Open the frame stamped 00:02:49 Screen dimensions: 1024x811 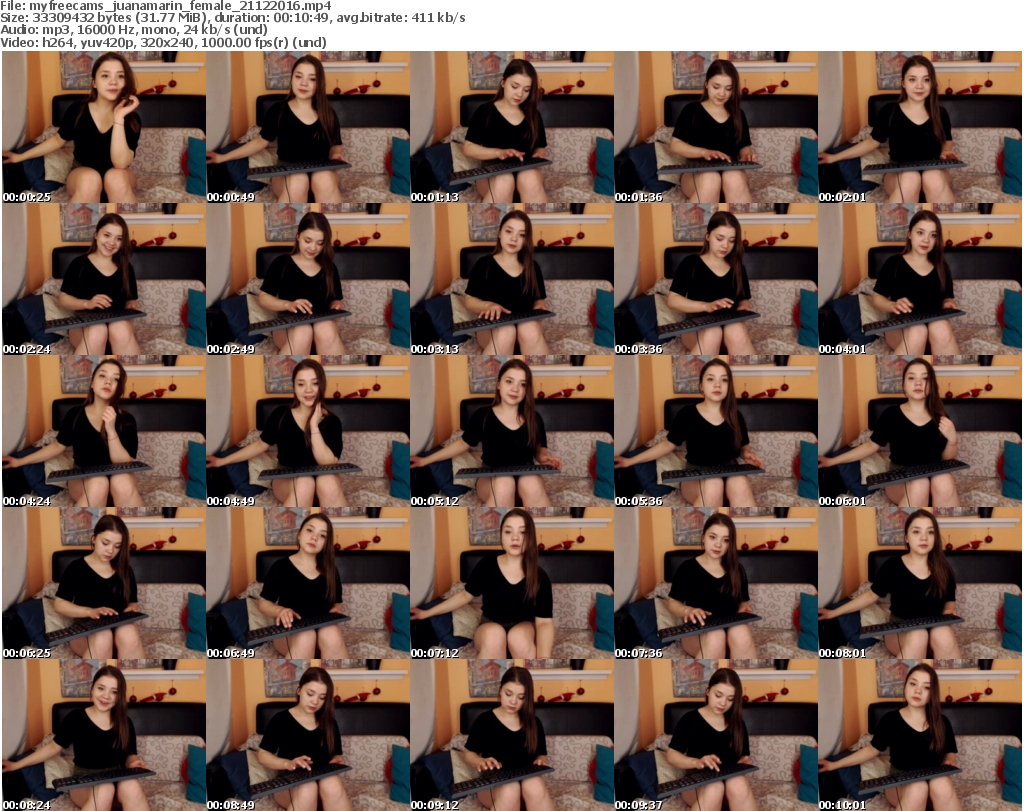tap(308, 279)
